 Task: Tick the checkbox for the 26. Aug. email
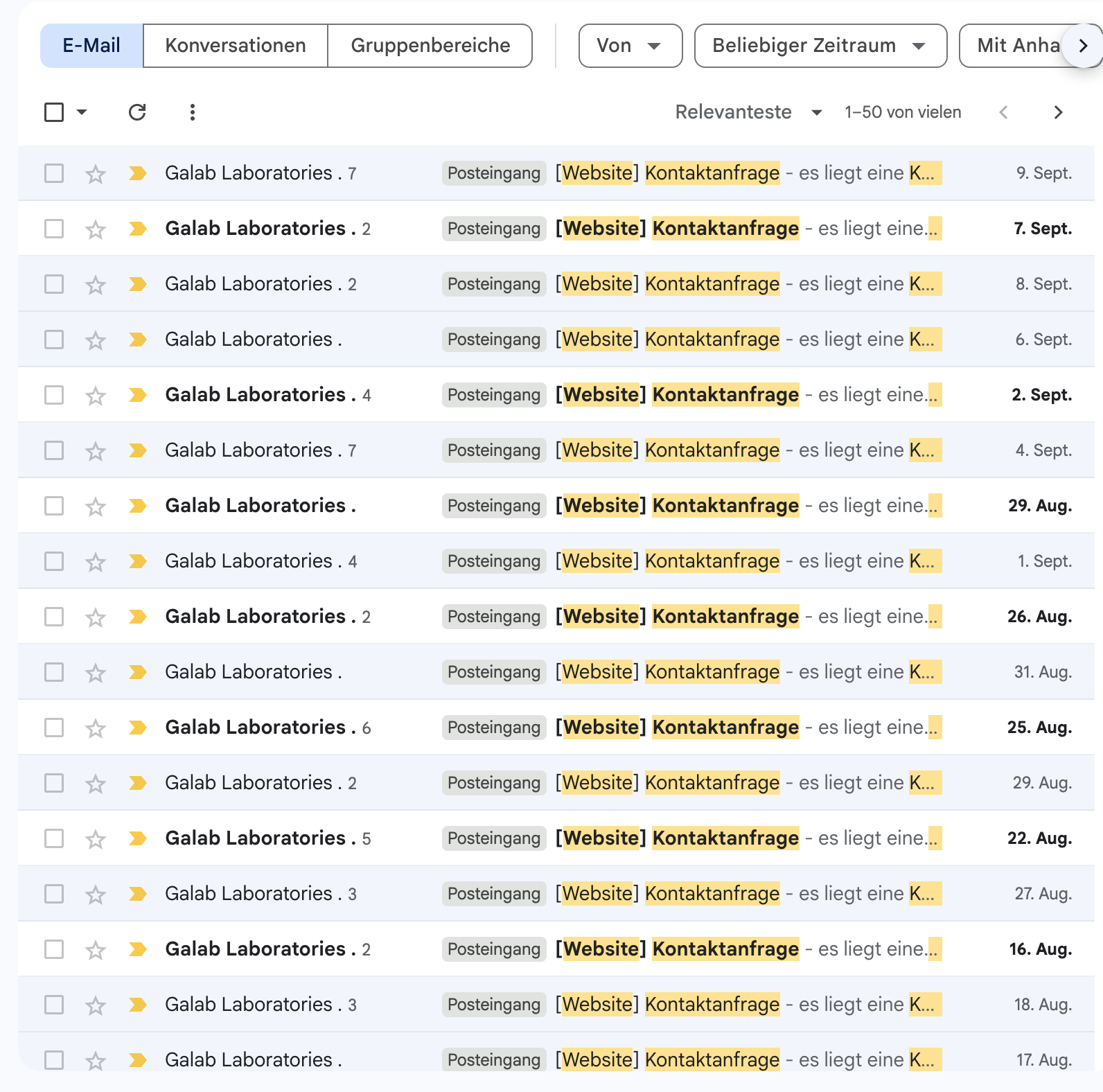(54, 617)
